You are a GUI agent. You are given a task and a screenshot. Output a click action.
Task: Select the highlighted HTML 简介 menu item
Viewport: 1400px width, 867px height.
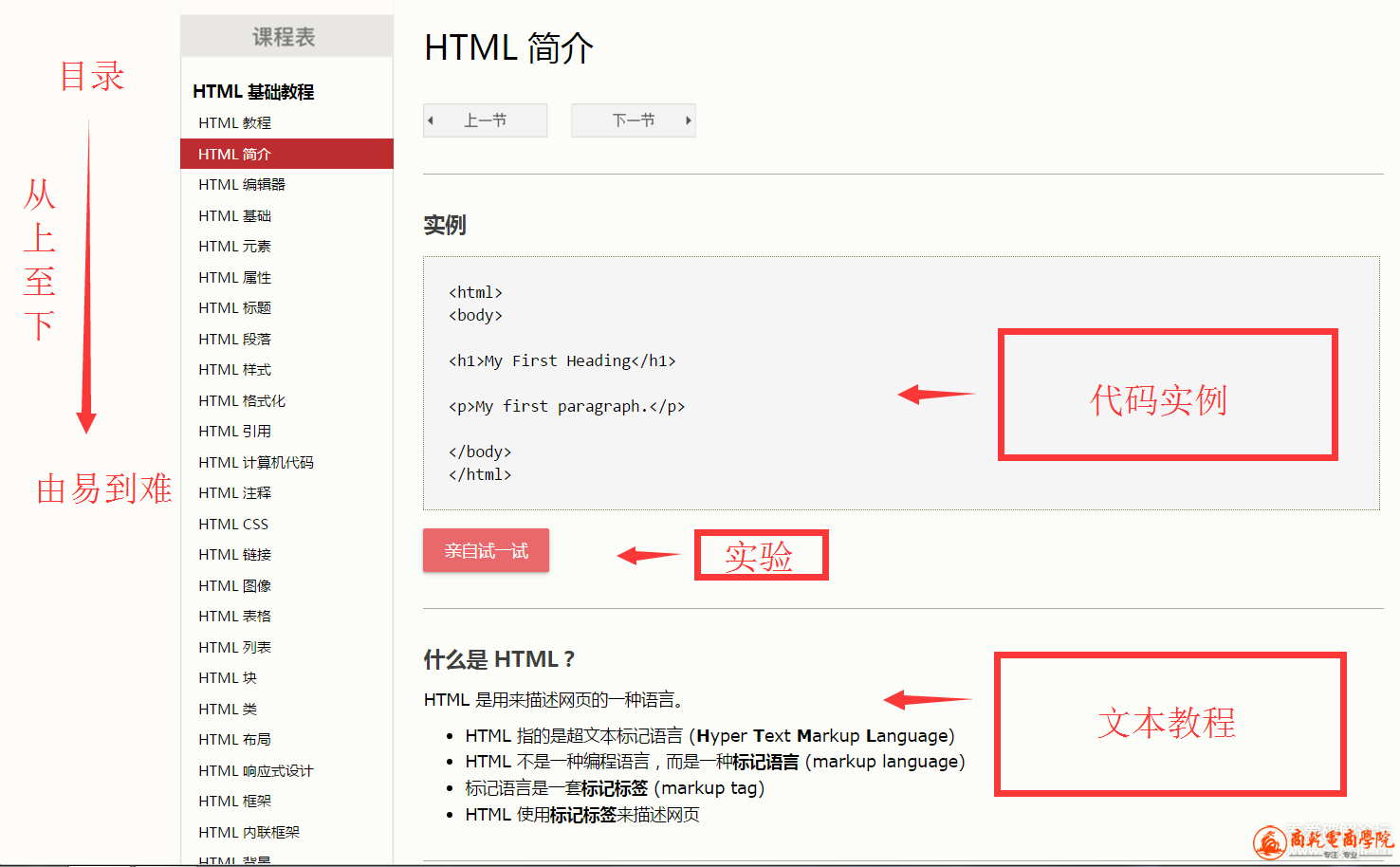point(234,154)
